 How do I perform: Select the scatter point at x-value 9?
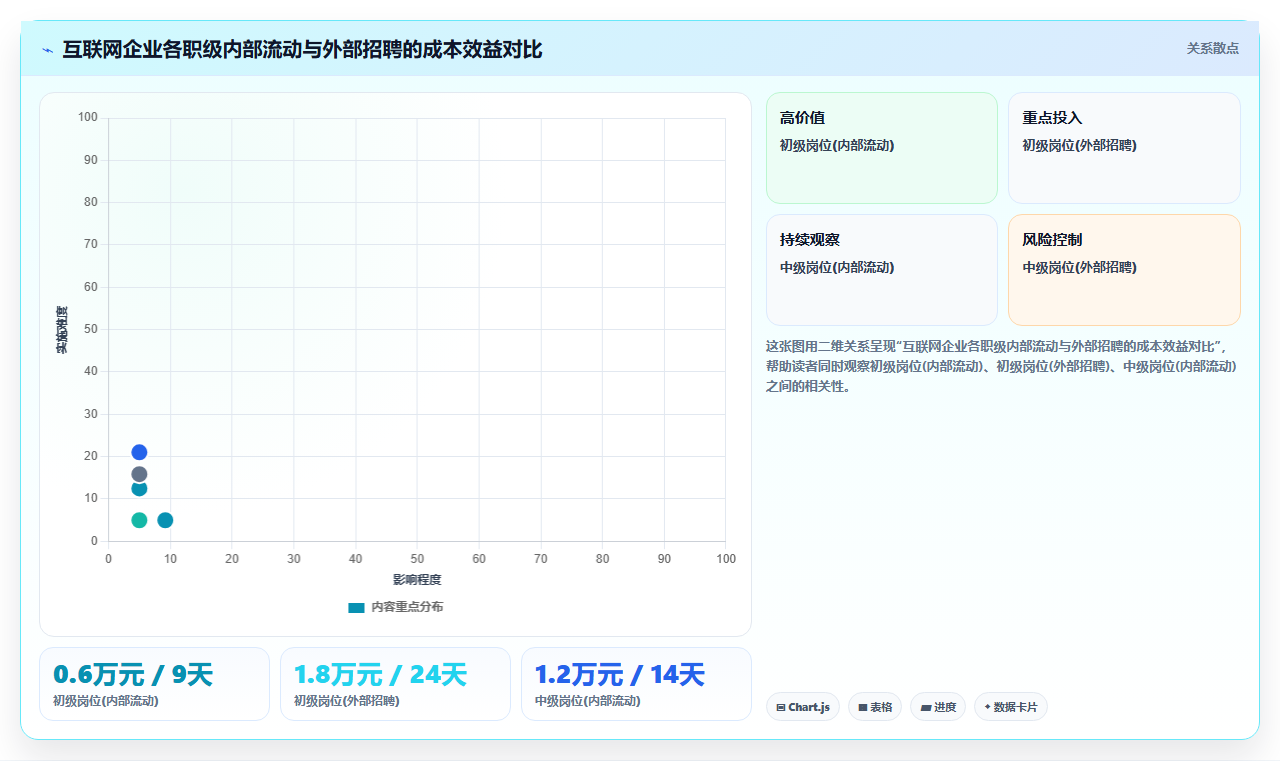165,520
